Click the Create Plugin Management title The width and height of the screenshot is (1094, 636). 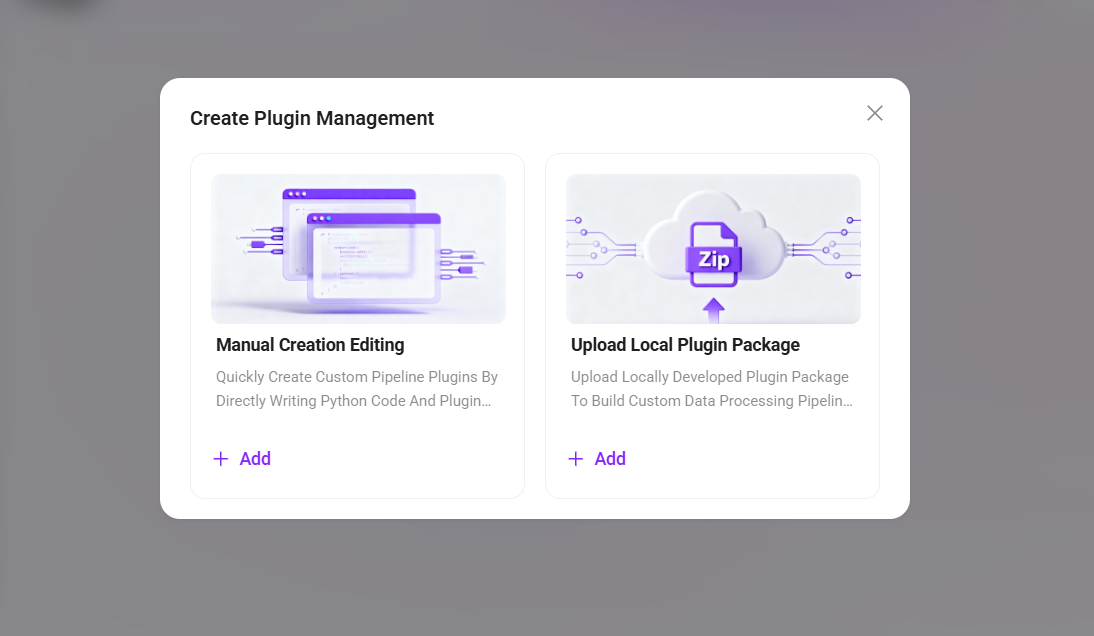[x=312, y=119]
